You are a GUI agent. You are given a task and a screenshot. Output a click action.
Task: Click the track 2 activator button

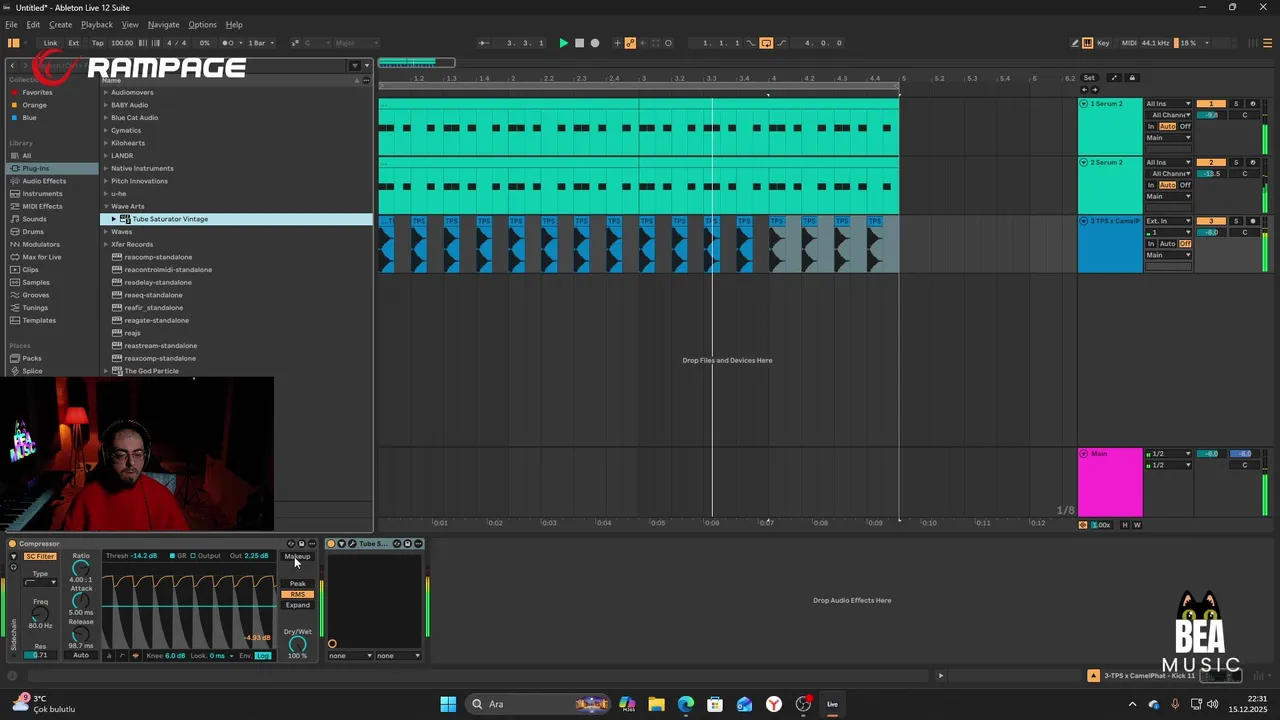pos(1211,162)
